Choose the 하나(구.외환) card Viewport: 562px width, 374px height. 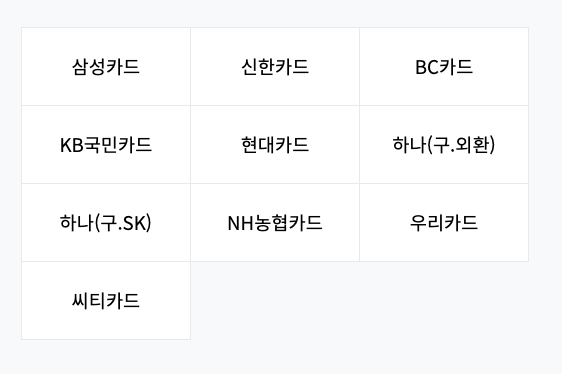pyautogui.click(x=444, y=145)
